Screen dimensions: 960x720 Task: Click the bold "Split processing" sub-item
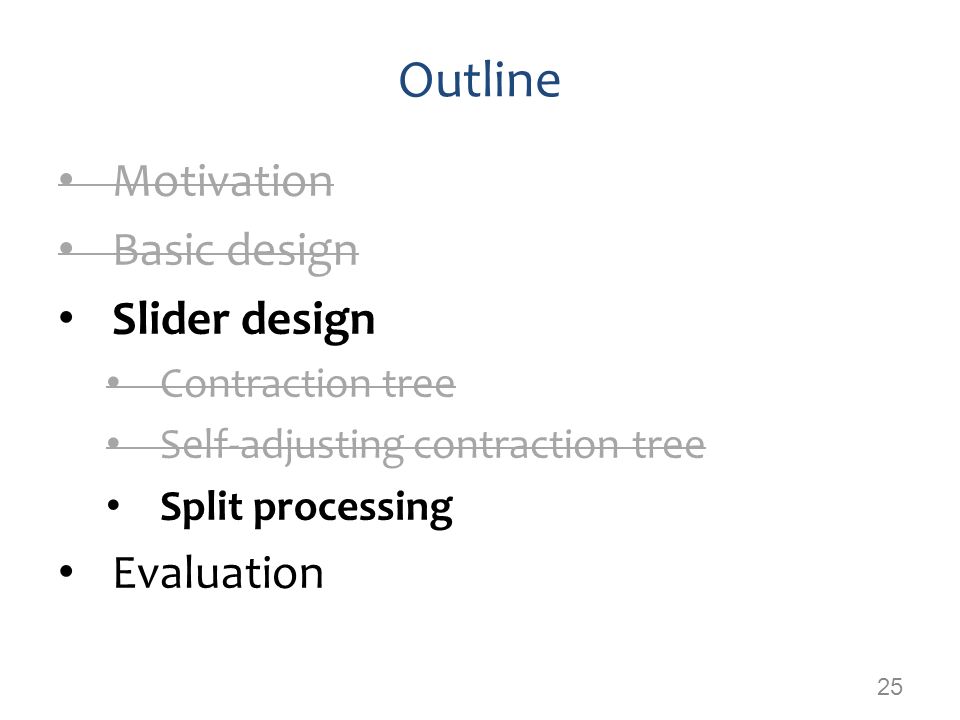point(306,508)
